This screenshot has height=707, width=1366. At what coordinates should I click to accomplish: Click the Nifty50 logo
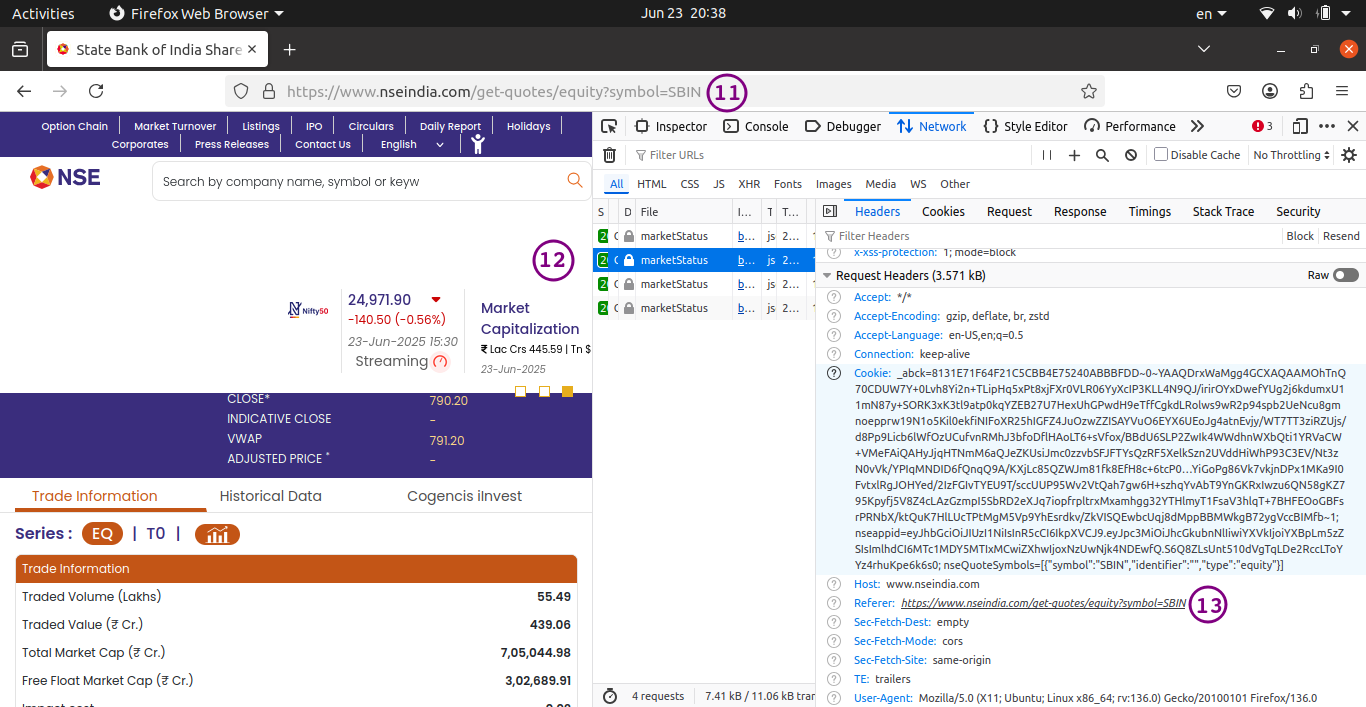[x=308, y=310]
